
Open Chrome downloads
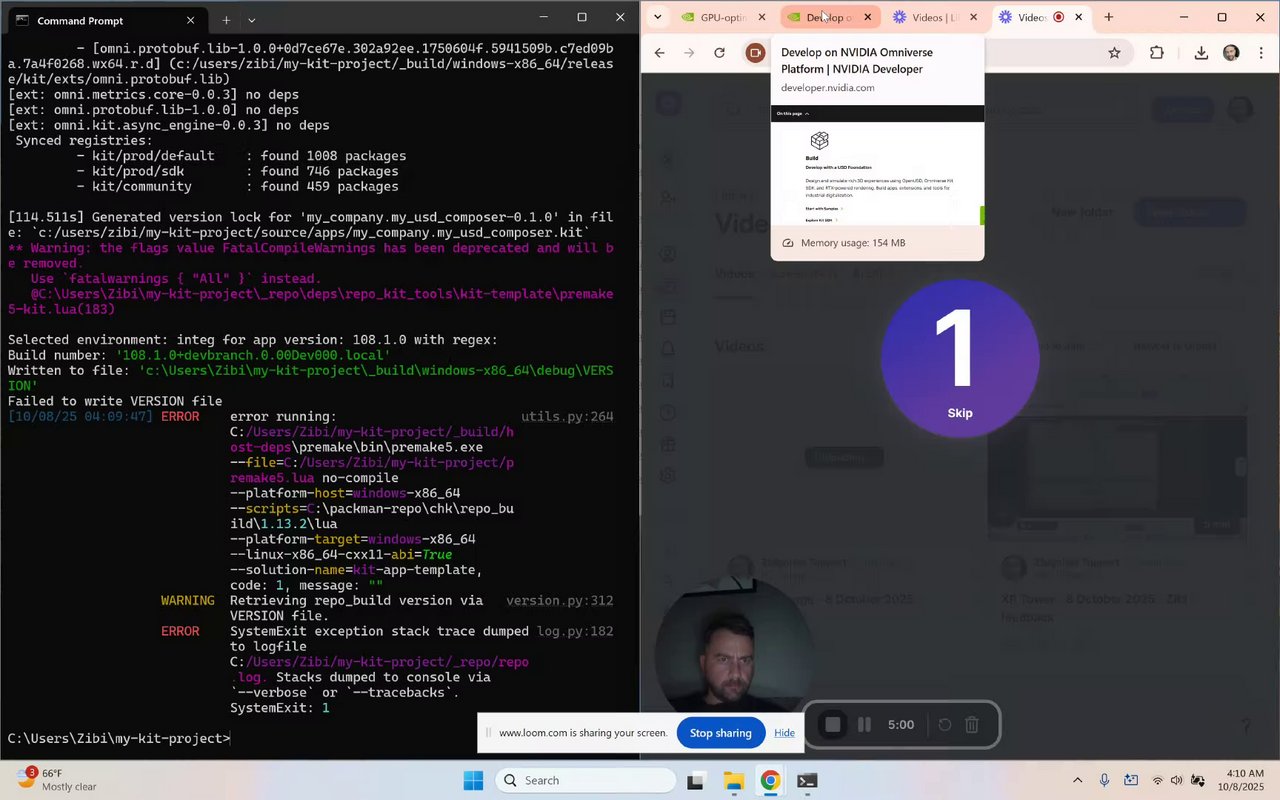pyautogui.click(x=1201, y=53)
